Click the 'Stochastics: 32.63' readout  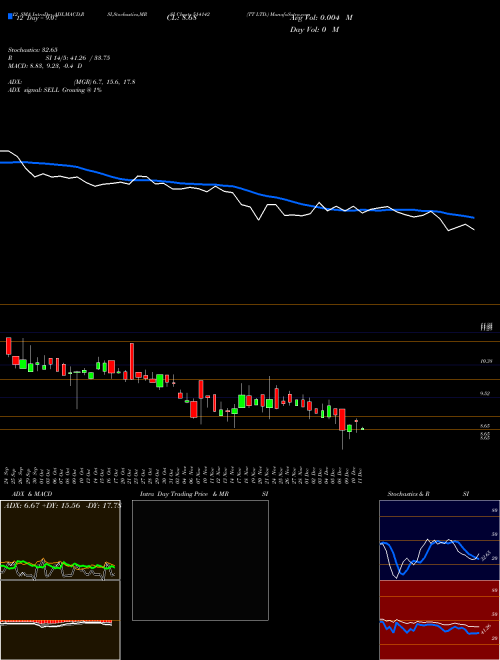32,50
